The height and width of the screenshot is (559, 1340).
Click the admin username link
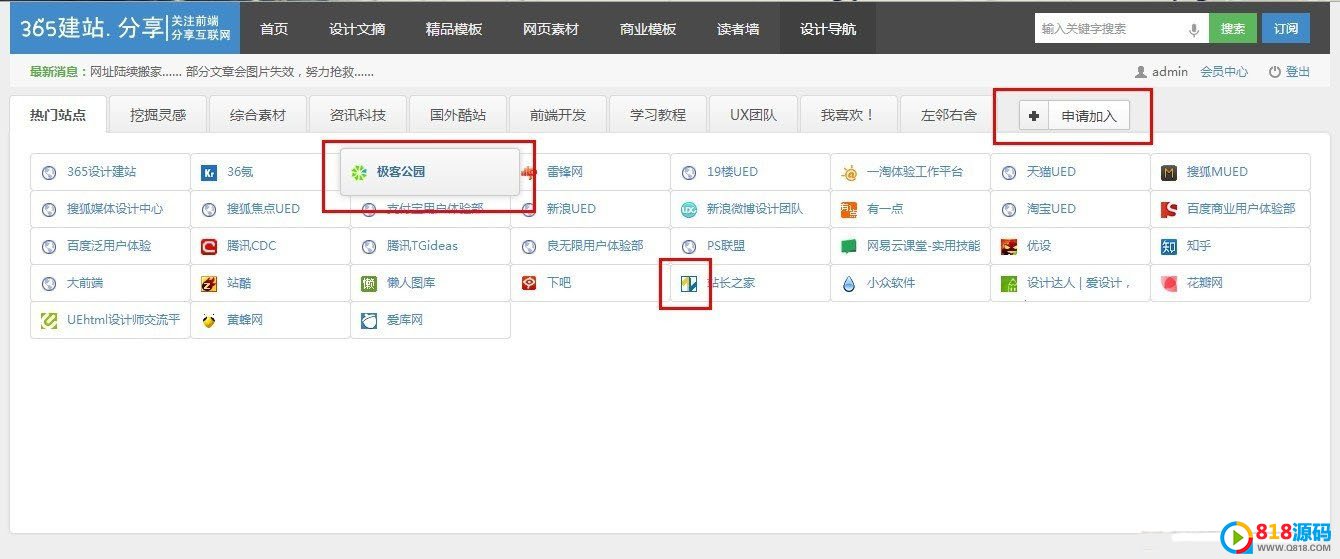1170,72
